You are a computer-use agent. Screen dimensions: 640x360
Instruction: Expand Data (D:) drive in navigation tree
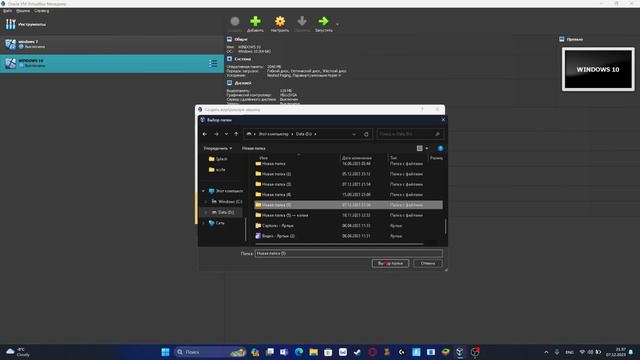click(x=206, y=212)
